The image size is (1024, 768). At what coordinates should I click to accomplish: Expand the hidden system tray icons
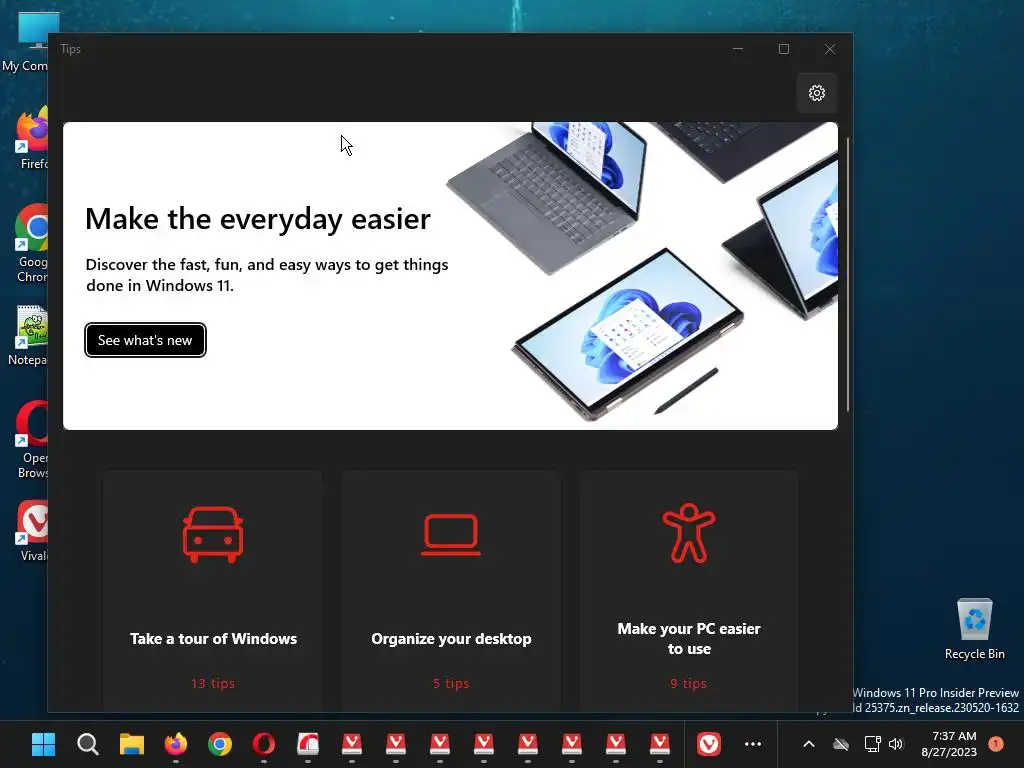(x=808, y=744)
